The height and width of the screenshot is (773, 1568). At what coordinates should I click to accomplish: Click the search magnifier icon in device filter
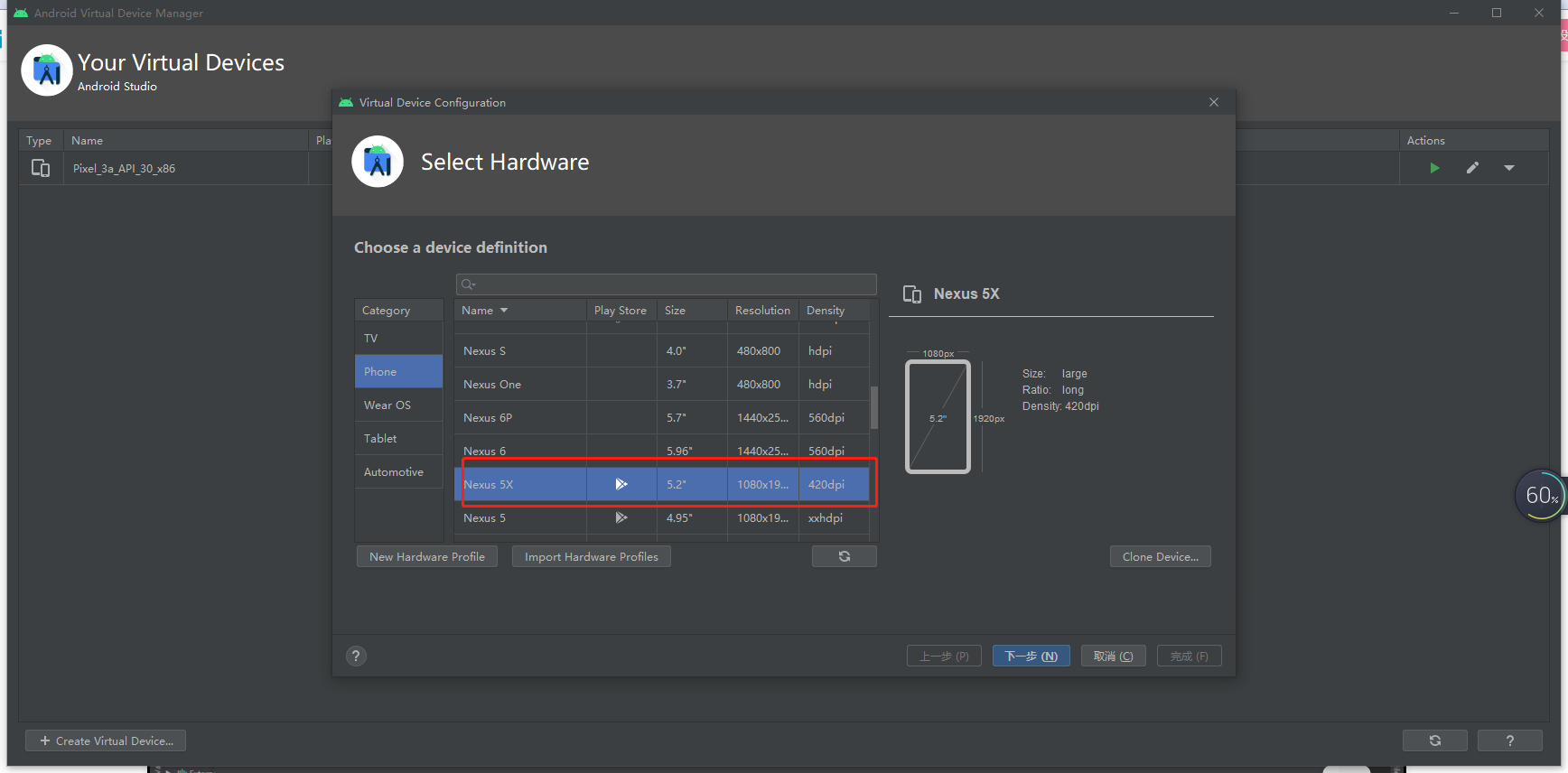pyautogui.click(x=468, y=284)
